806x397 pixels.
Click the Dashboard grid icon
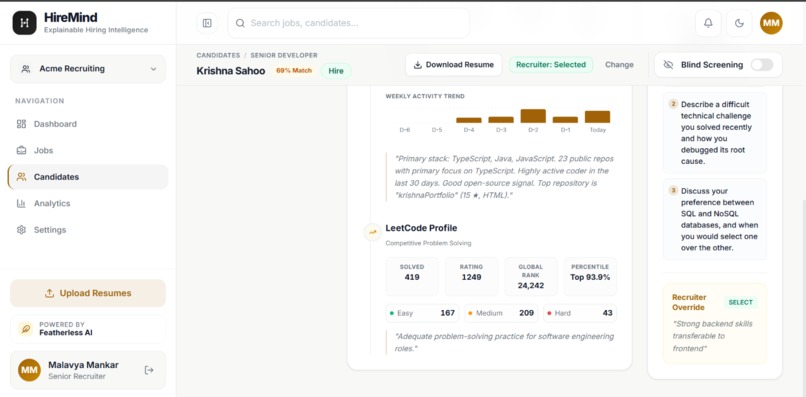click(21, 124)
